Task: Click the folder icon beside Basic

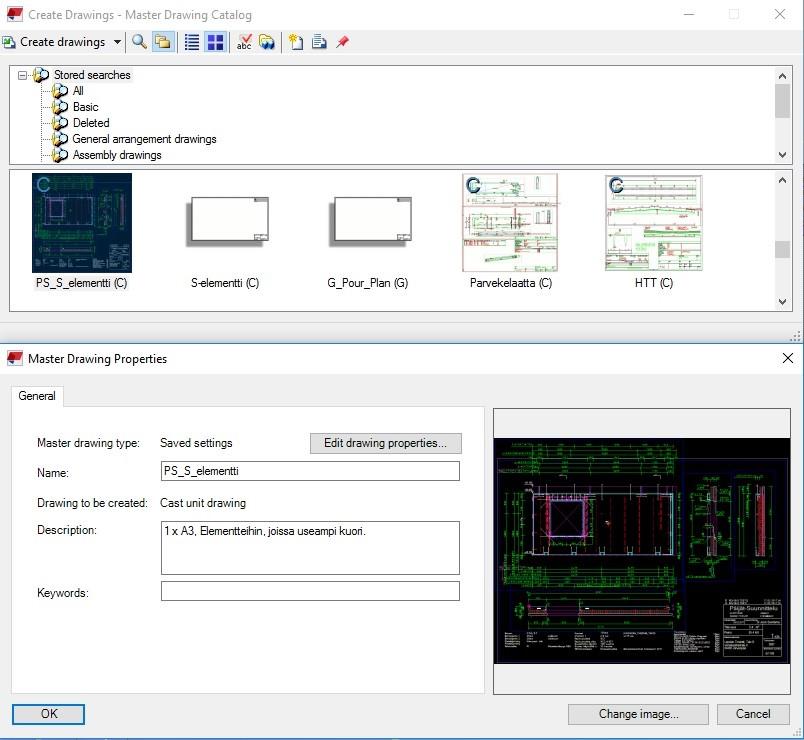Action: (x=60, y=107)
